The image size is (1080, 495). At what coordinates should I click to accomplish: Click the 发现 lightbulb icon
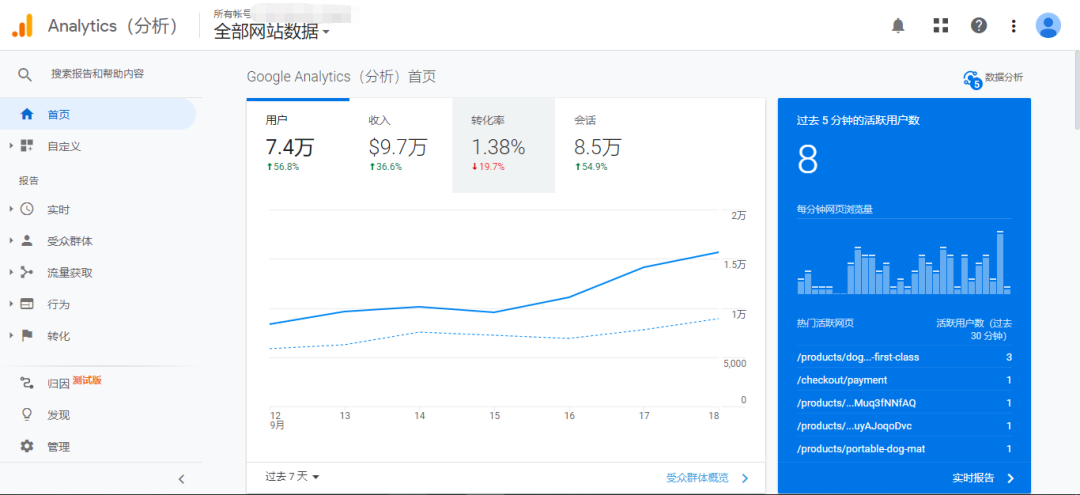27,414
